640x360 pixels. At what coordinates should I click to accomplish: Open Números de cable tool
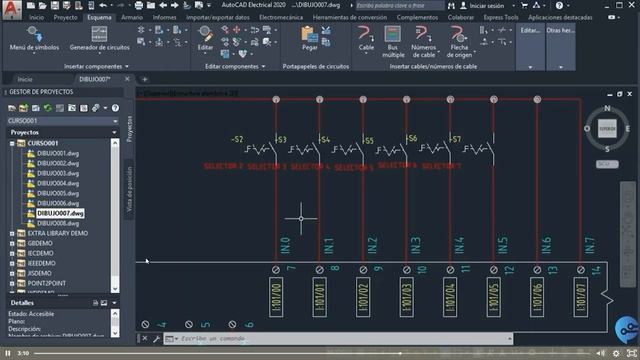(424, 42)
